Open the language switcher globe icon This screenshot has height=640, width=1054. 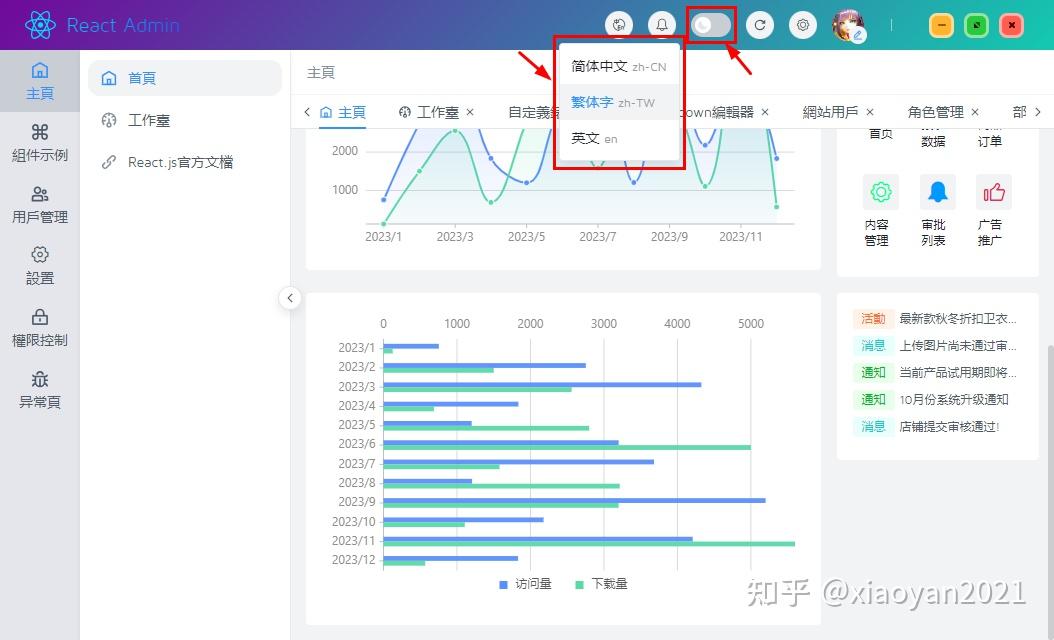[x=619, y=25]
